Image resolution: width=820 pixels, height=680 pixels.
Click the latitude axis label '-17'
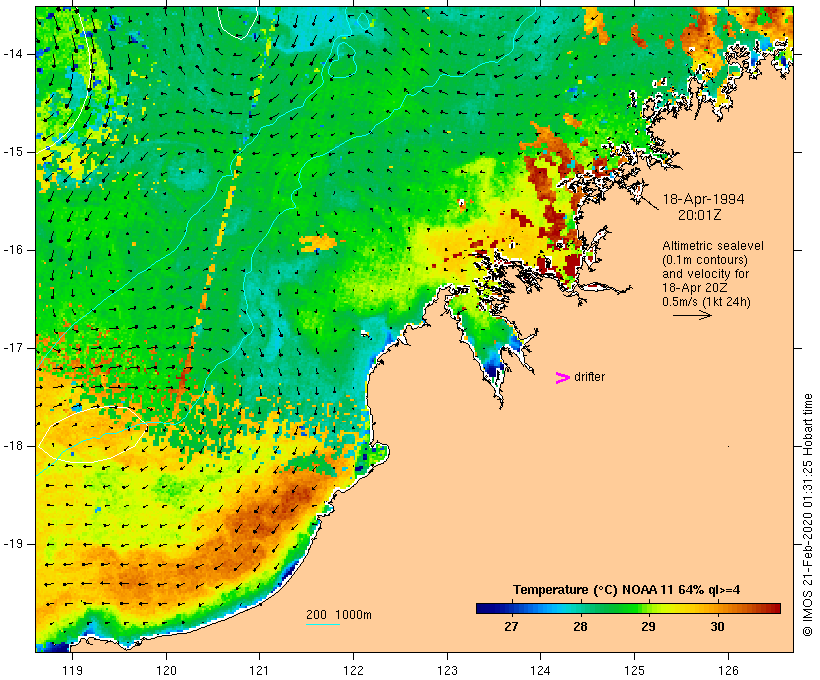click(13, 348)
